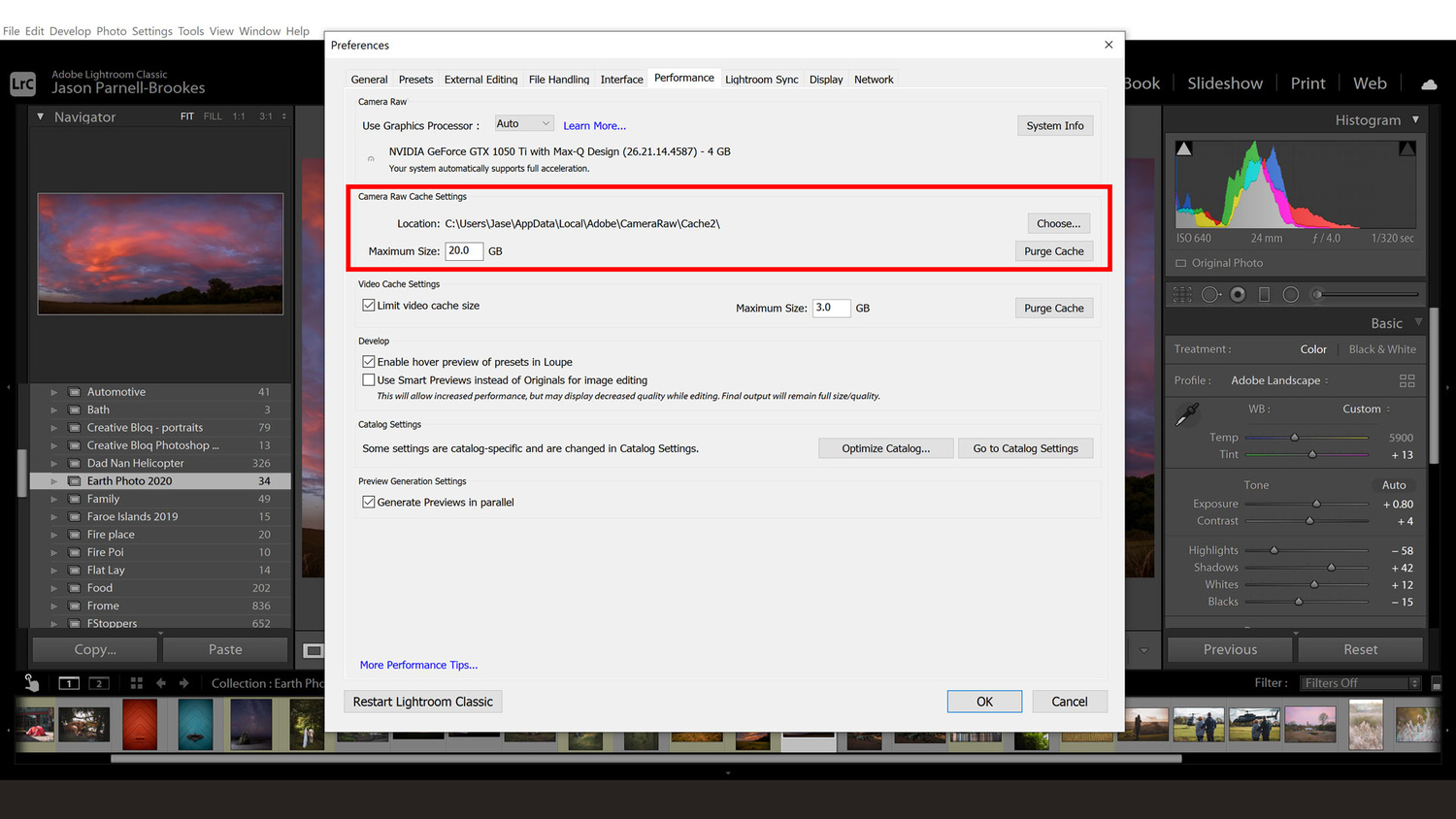Open the Red Eye Correction tool

pyautogui.click(x=1235, y=293)
